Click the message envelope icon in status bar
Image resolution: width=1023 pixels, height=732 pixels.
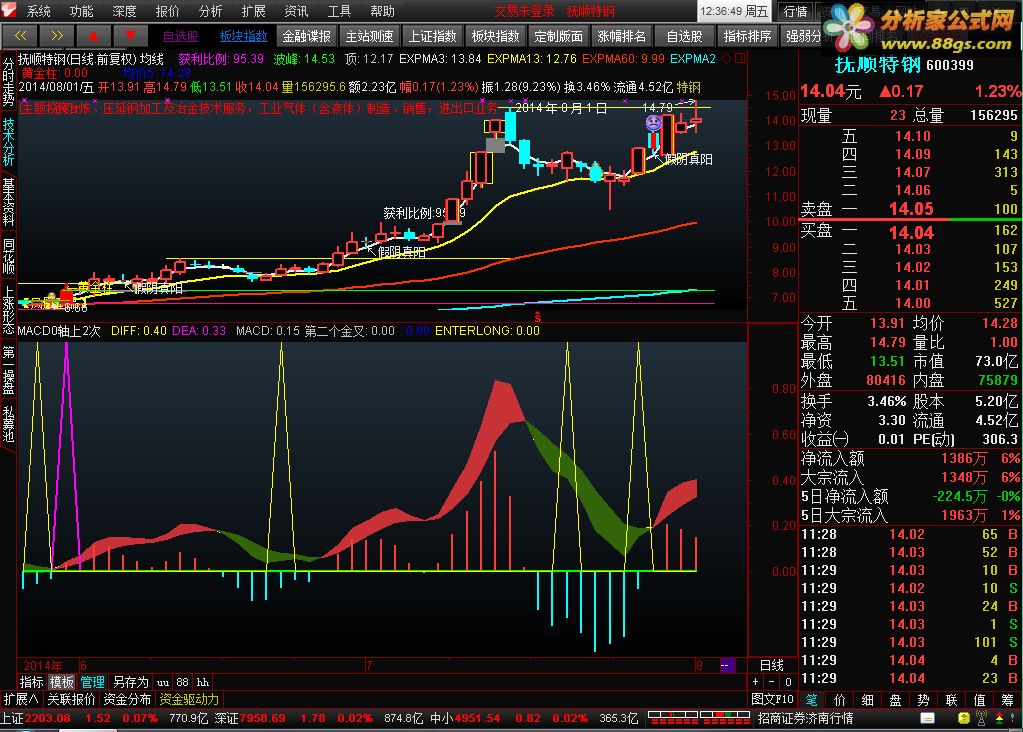click(927, 718)
